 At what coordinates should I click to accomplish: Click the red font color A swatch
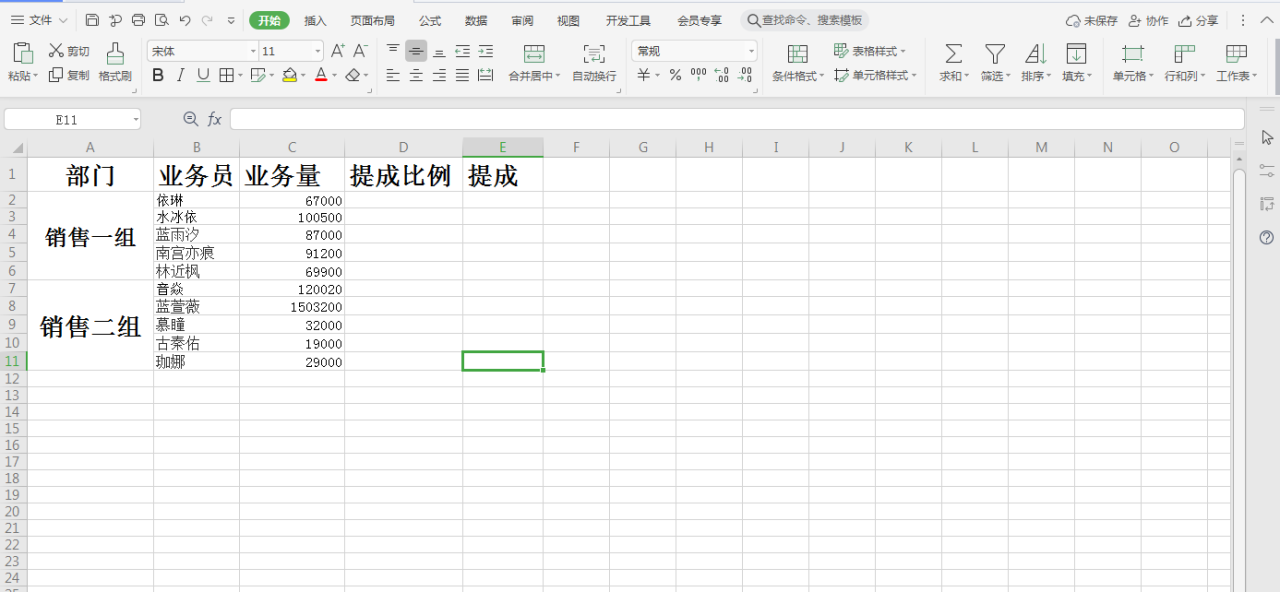(x=321, y=75)
